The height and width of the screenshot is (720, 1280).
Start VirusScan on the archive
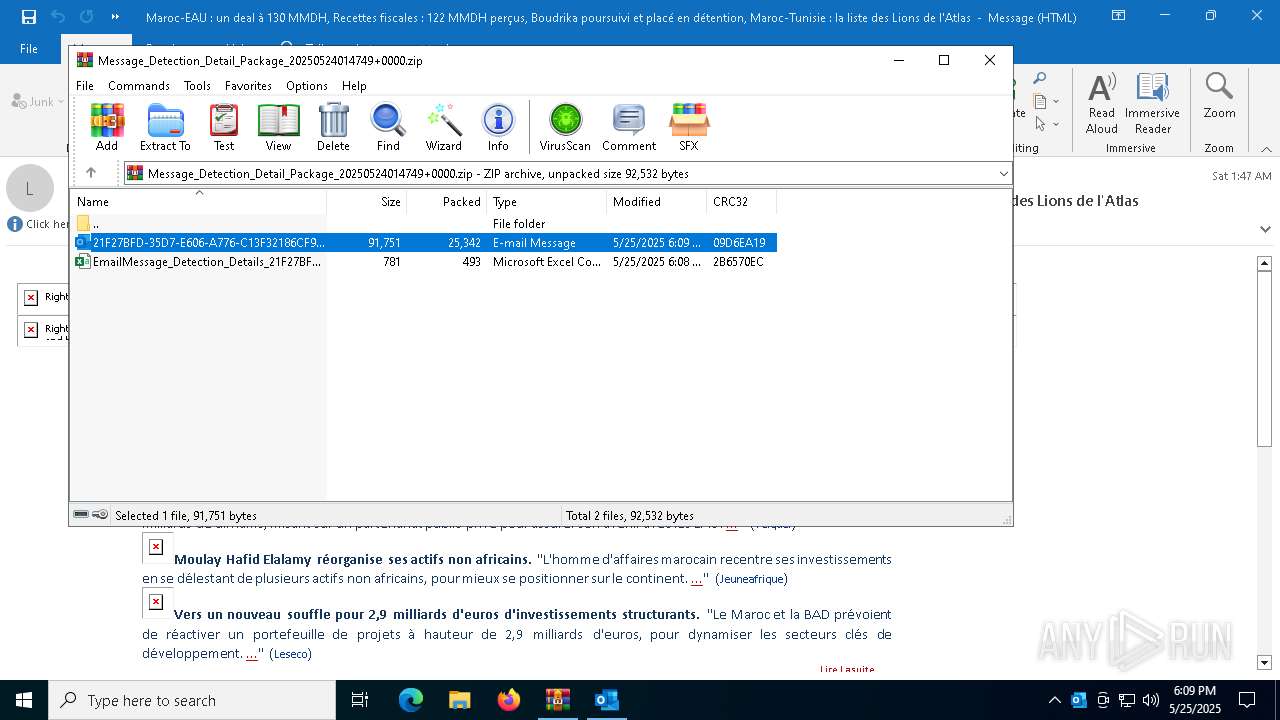click(x=565, y=127)
